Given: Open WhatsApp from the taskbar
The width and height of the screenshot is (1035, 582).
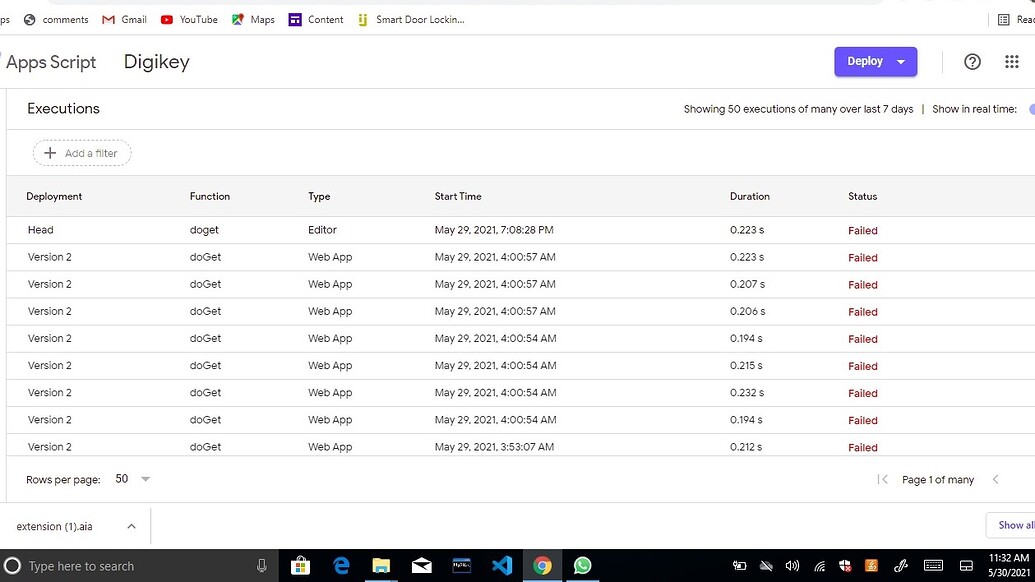Looking at the screenshot, I should [582, 566].
